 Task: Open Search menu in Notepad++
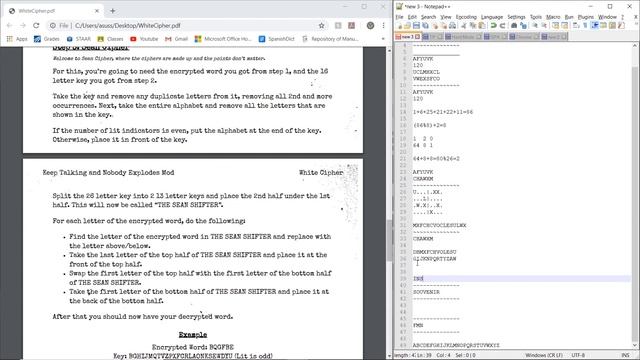428,17
